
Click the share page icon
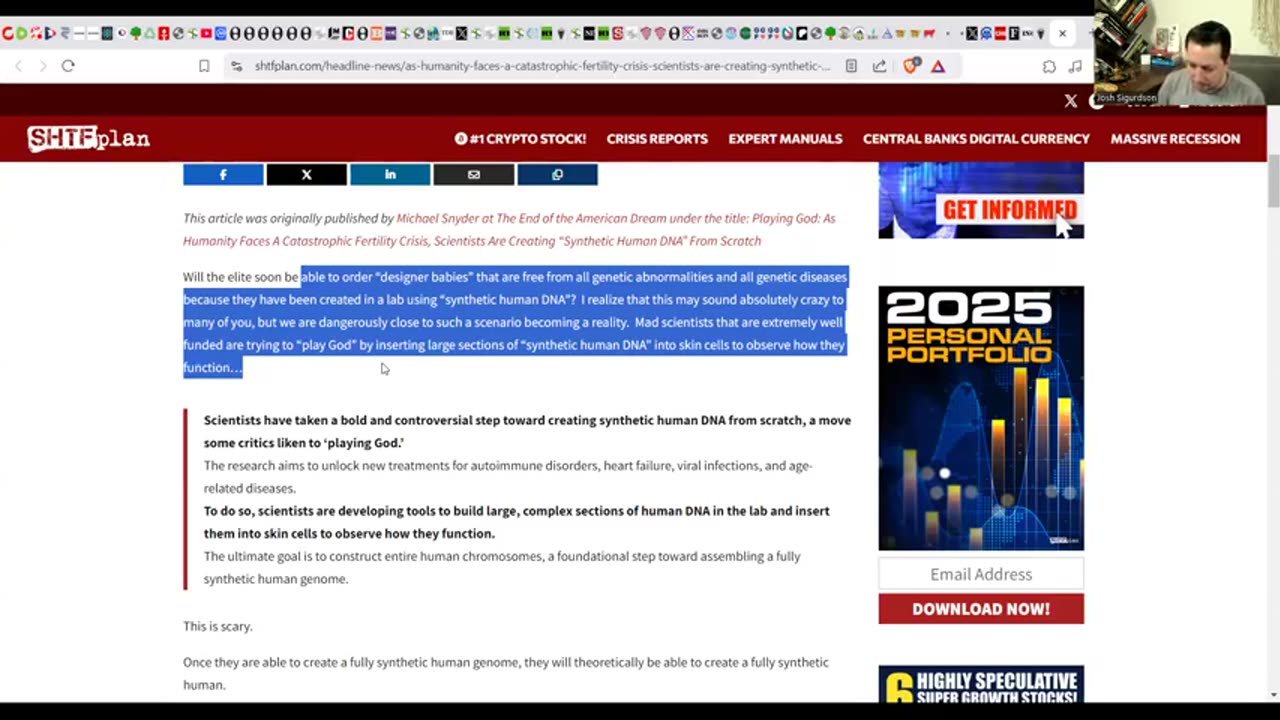tap(879, 66)
